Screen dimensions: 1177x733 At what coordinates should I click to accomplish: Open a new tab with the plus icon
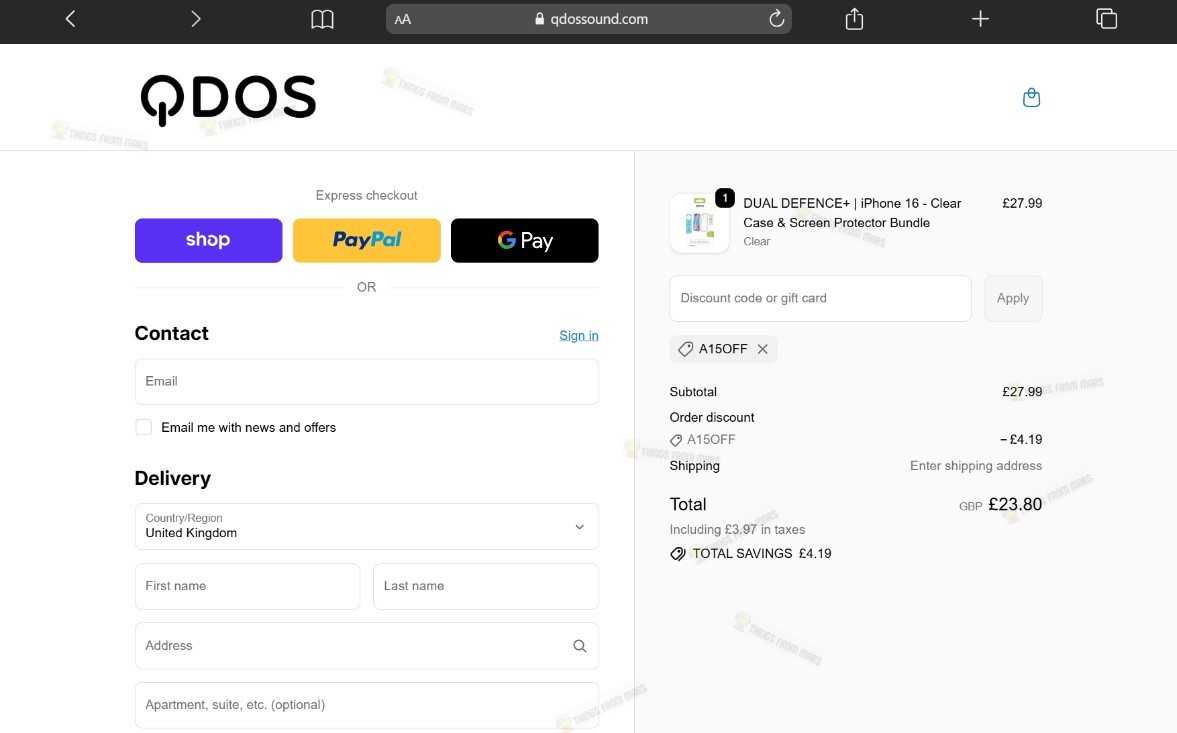click(980, 19)
